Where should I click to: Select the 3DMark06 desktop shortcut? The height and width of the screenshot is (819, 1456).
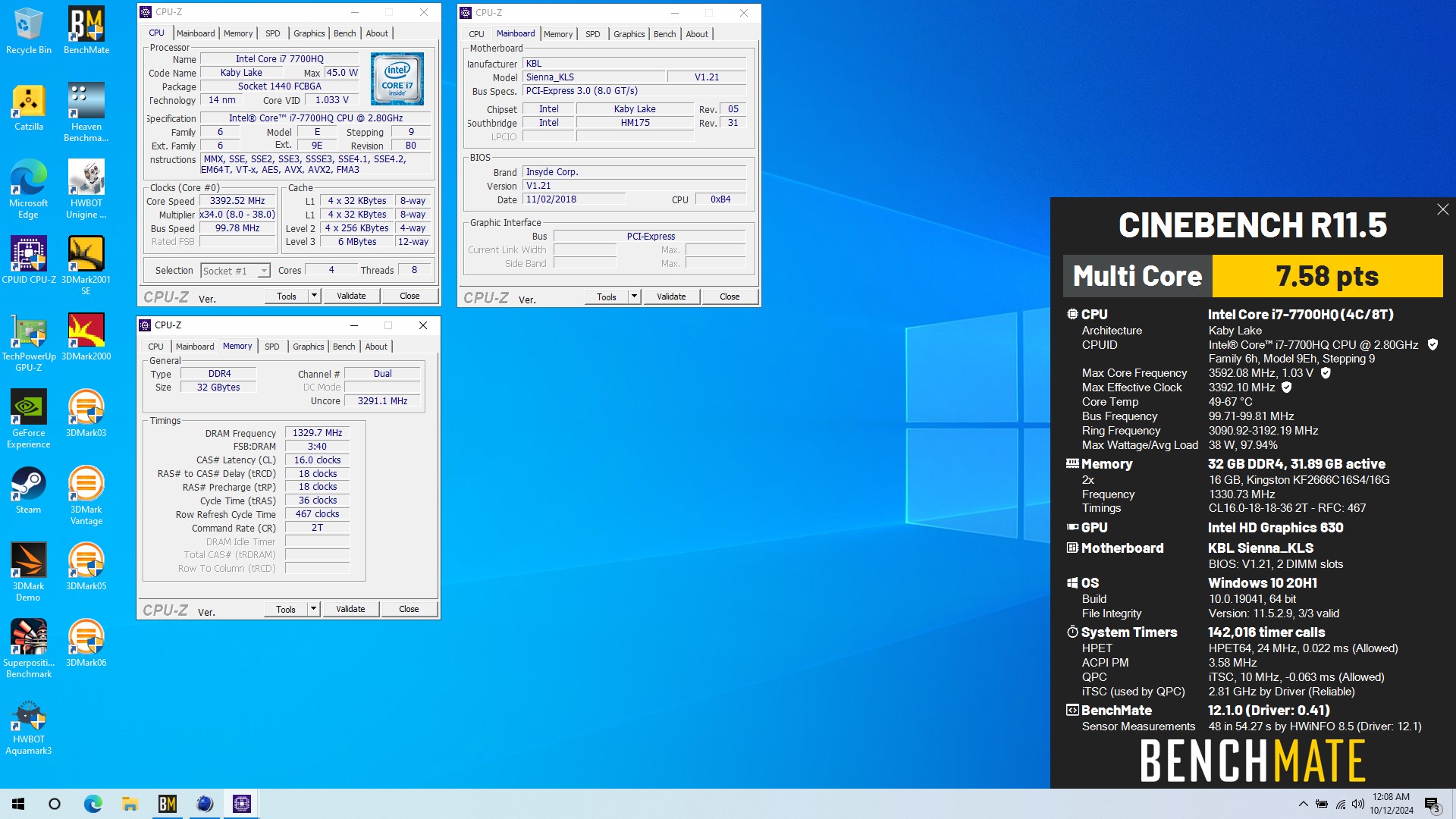tap(86, 643)
